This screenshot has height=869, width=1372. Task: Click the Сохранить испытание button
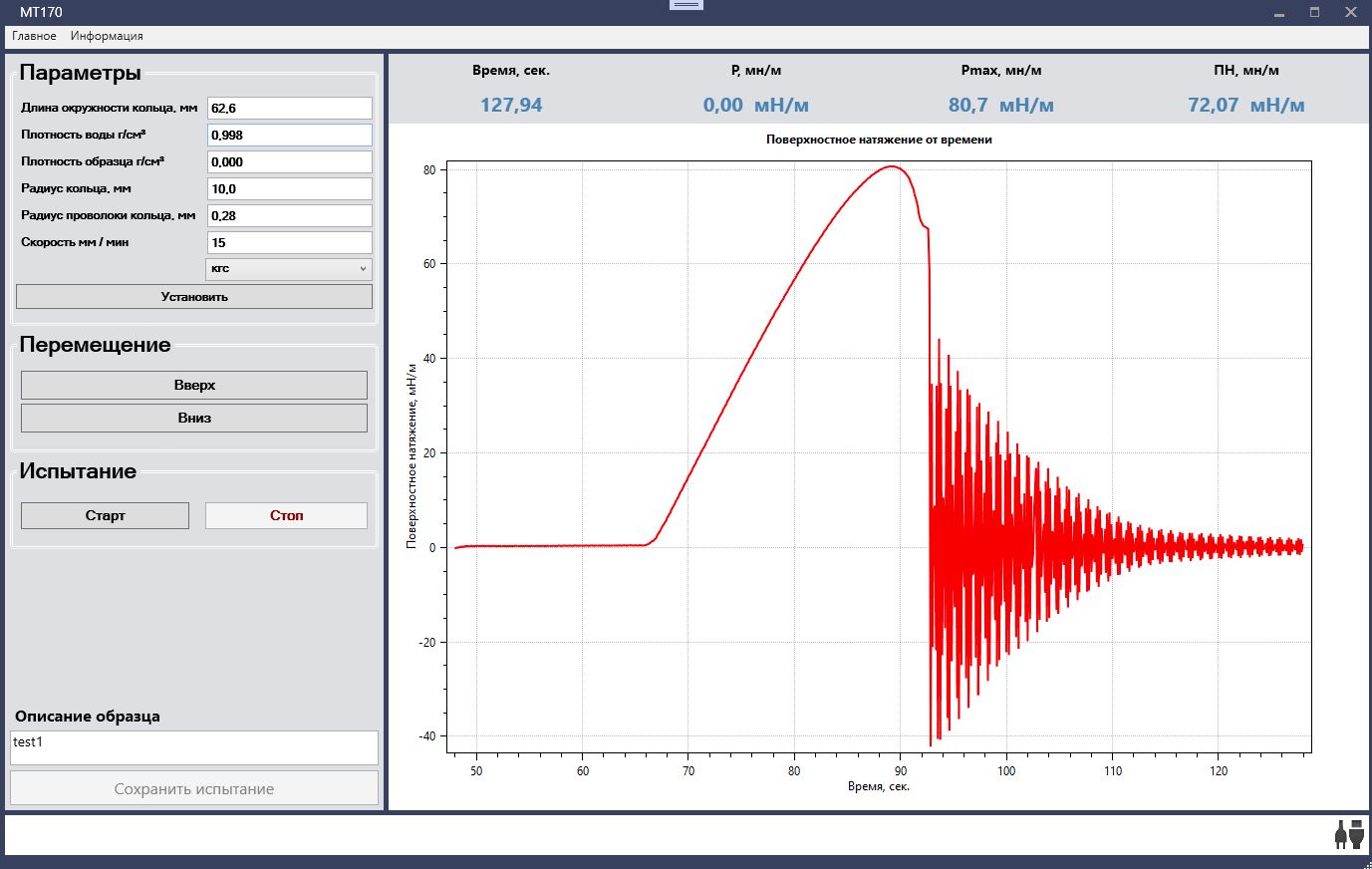point(194,788)
